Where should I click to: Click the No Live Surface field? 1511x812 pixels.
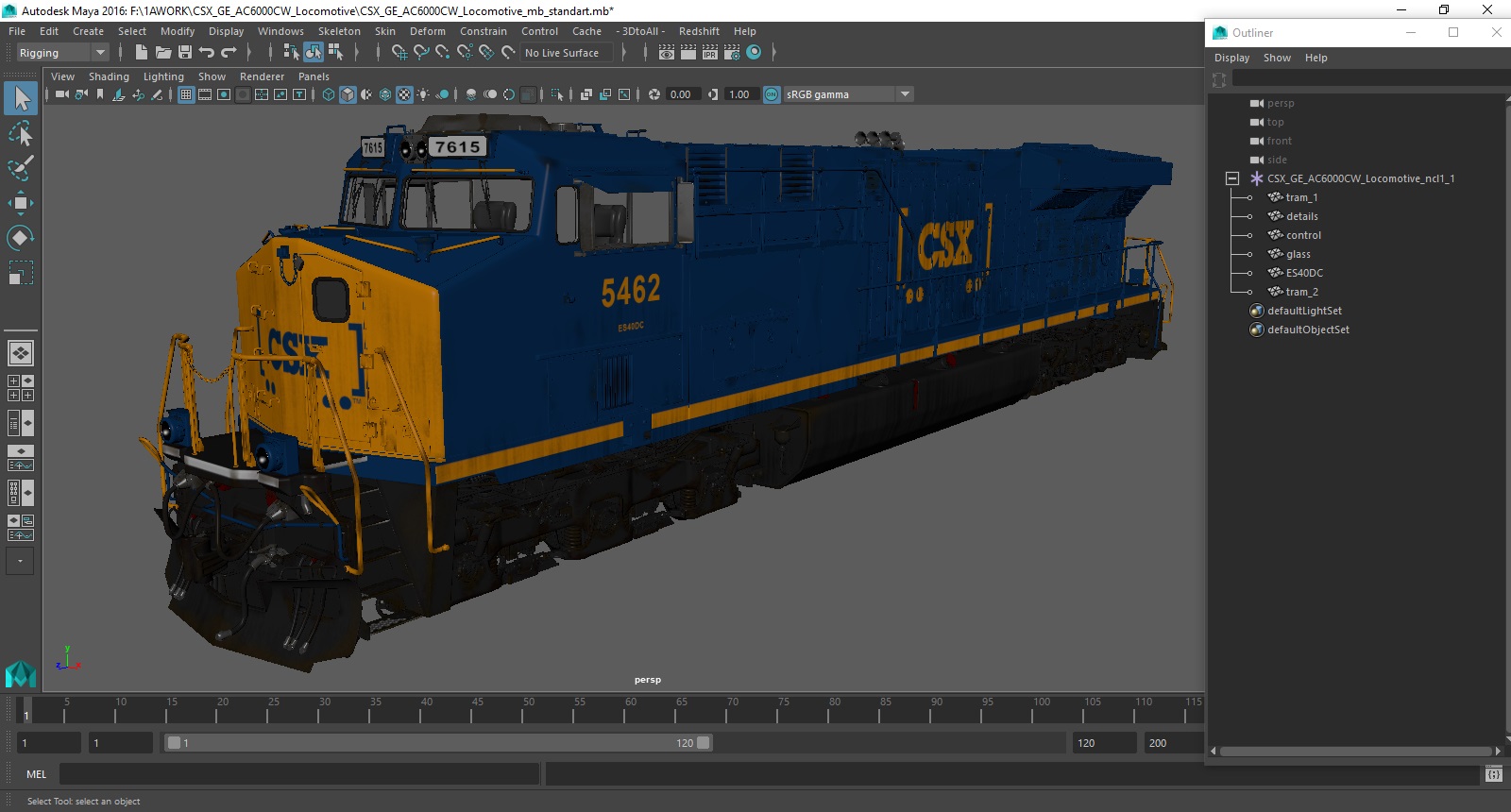566,53
